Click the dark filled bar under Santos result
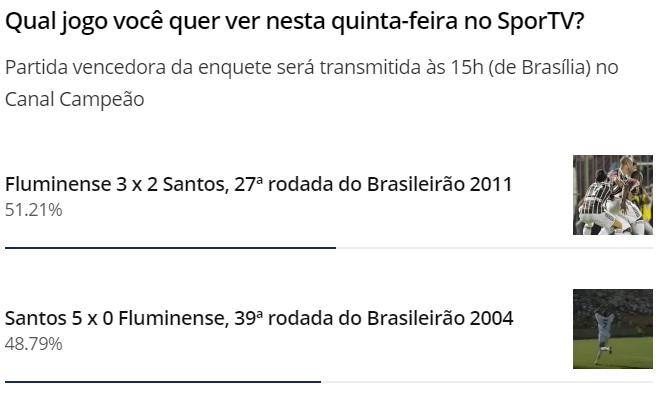The height and width of the screenshot is (403, 670). click(163, 382)
